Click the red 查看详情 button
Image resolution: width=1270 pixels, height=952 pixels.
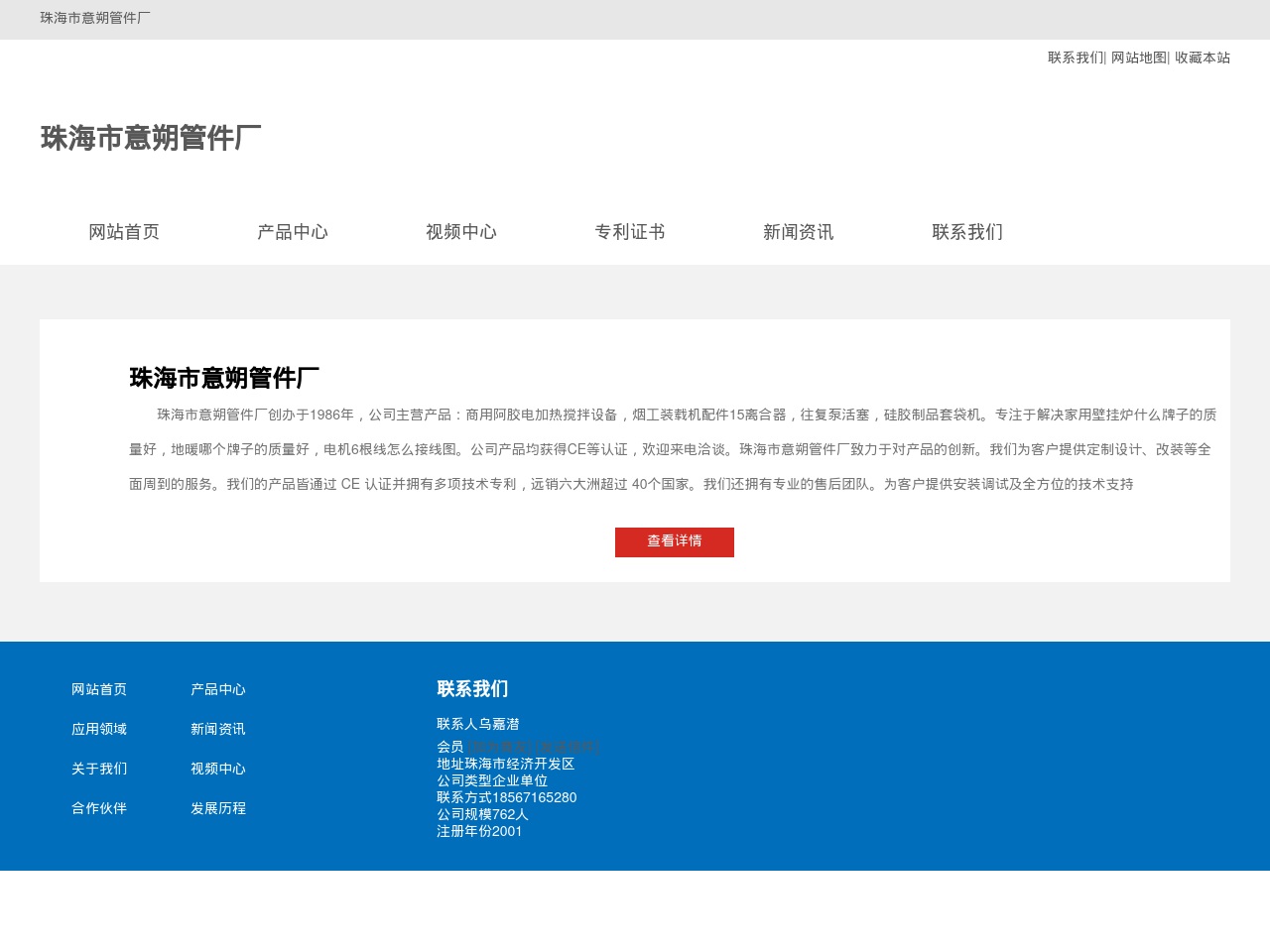[x=675, y=542]
